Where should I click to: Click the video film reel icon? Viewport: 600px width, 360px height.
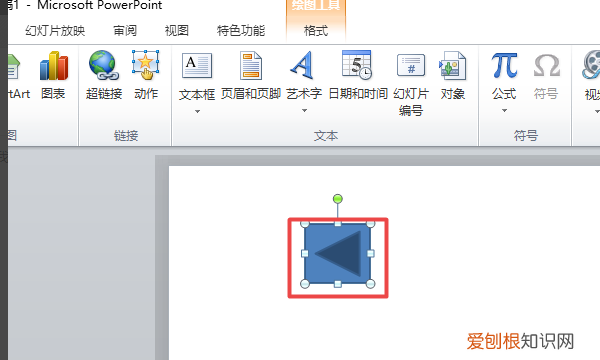pyautogui.click(x=591, y=65)
